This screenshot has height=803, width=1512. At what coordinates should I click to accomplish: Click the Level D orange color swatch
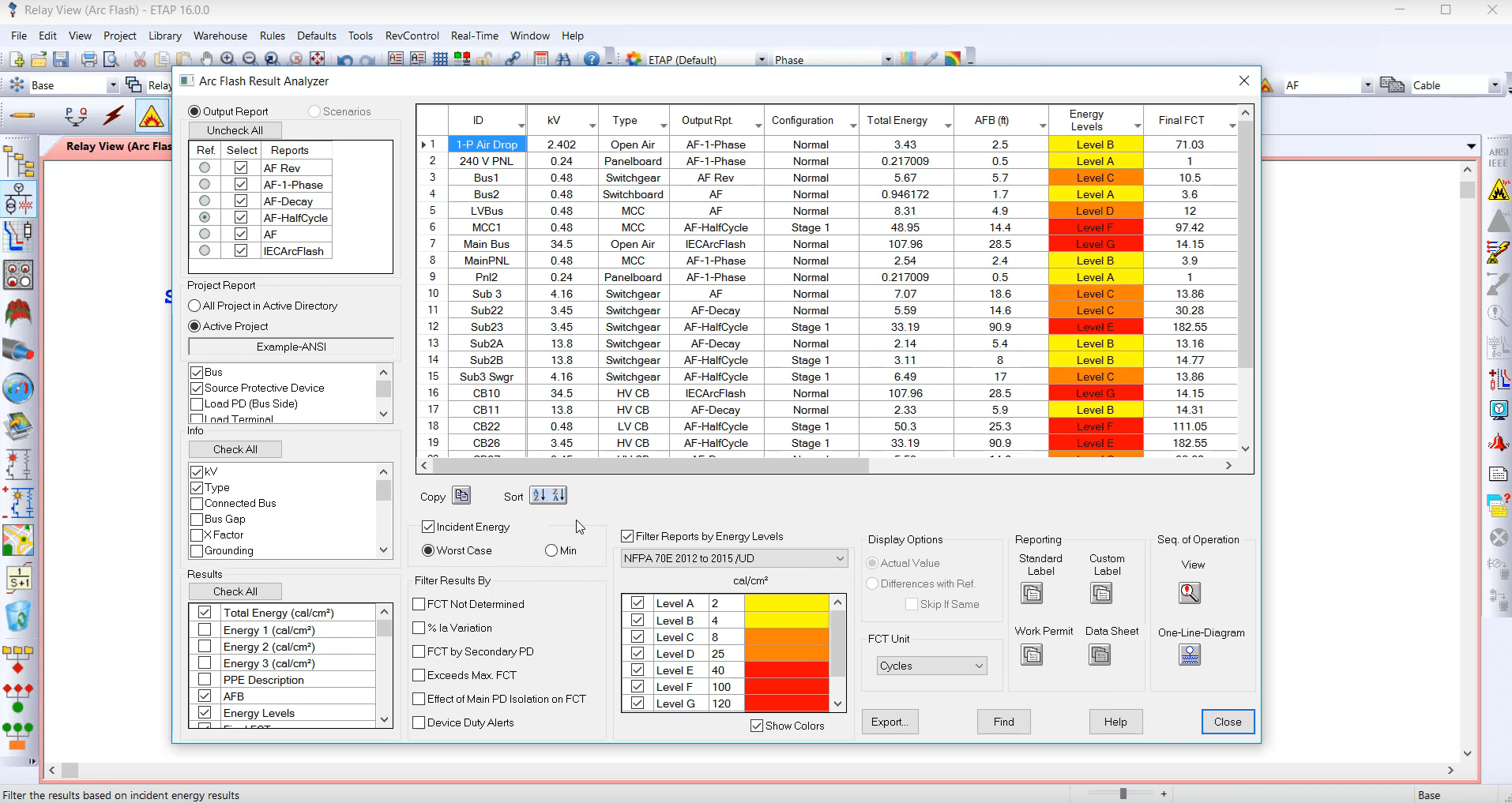(787, 654)
